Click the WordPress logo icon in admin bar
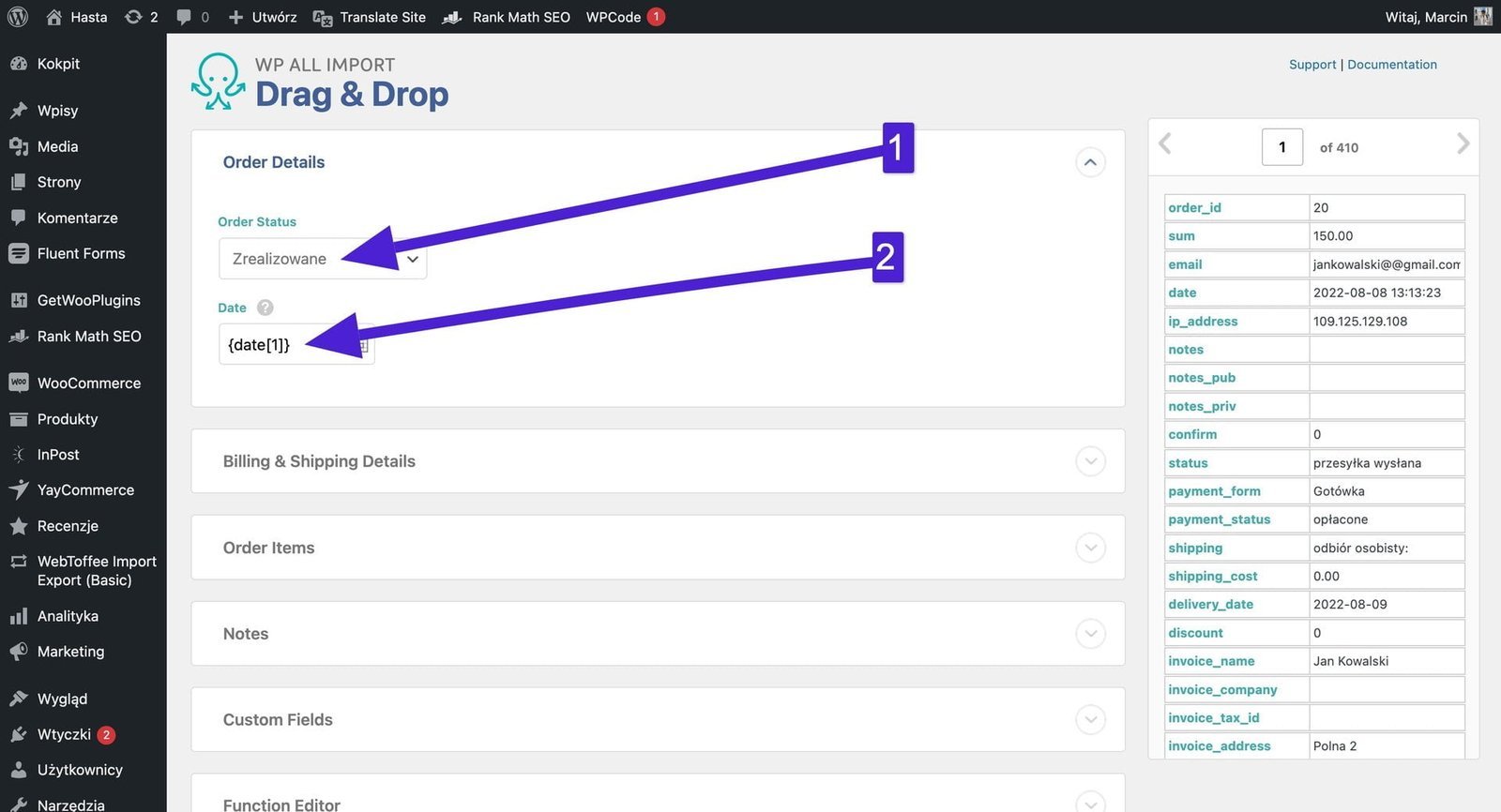This screenshot has width=1501, height=812. click(18, 17)
